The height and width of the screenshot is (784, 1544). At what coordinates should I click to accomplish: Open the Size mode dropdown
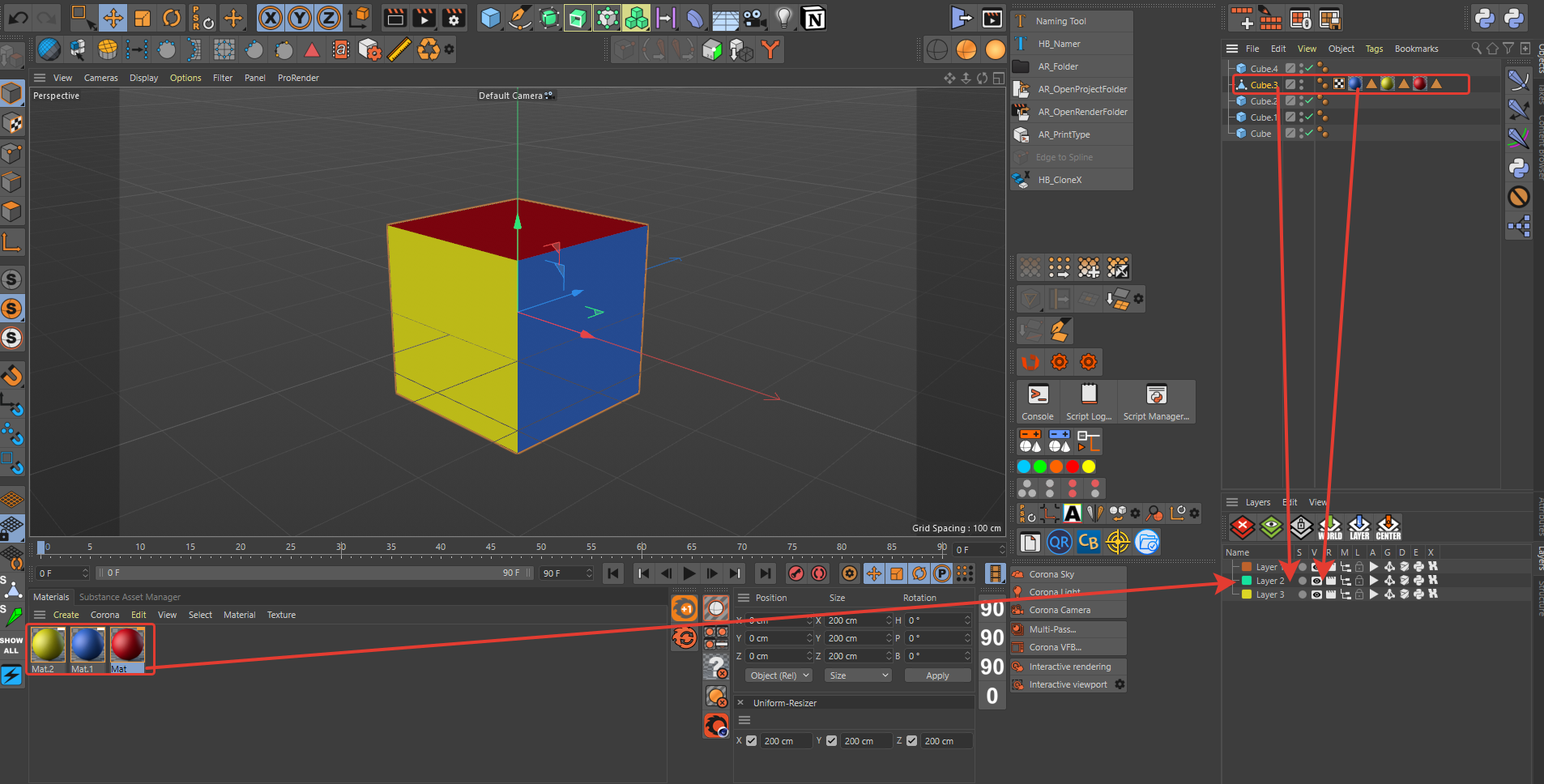coord(858,675)
